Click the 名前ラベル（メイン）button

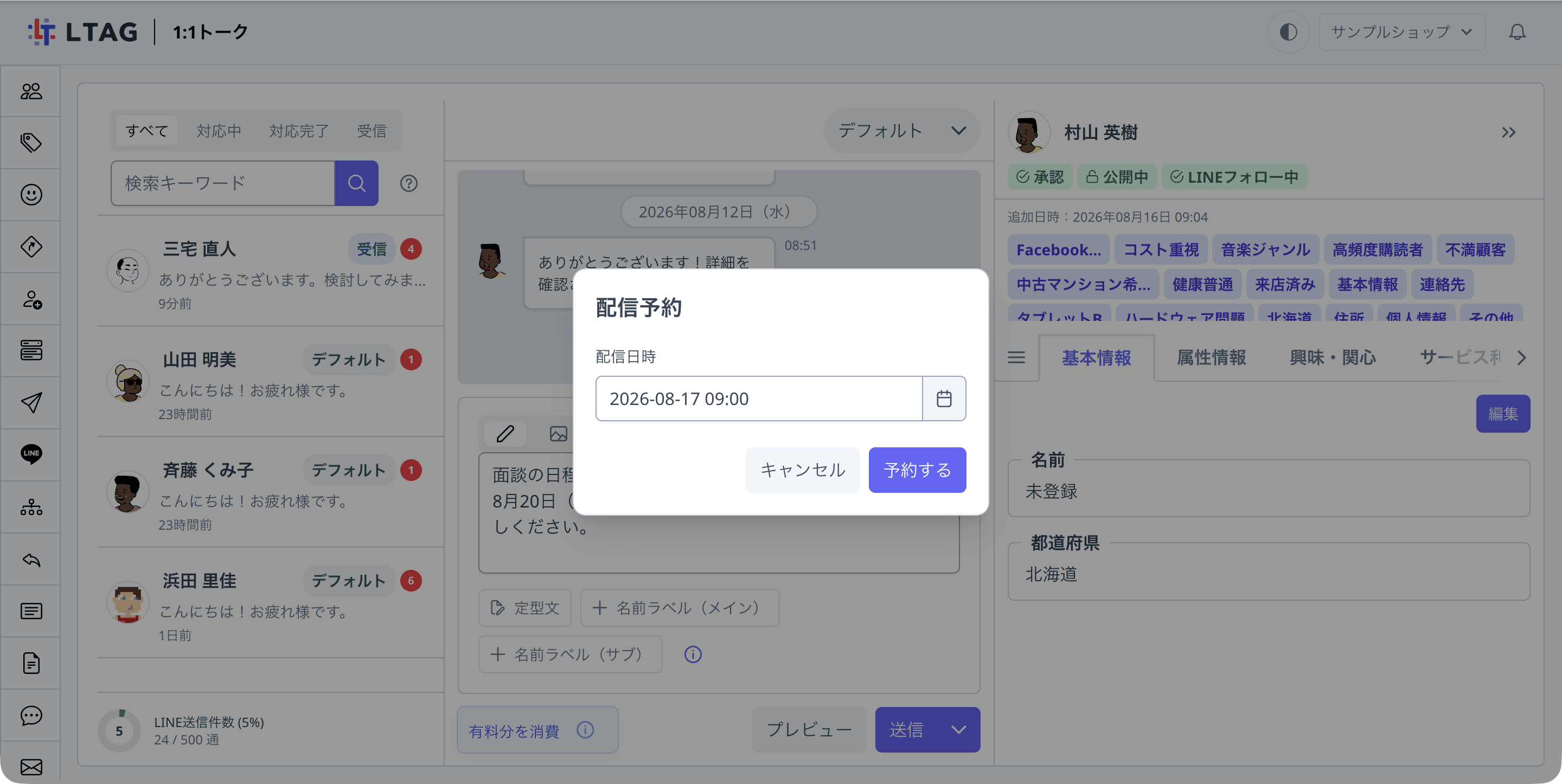pos(679,608)
